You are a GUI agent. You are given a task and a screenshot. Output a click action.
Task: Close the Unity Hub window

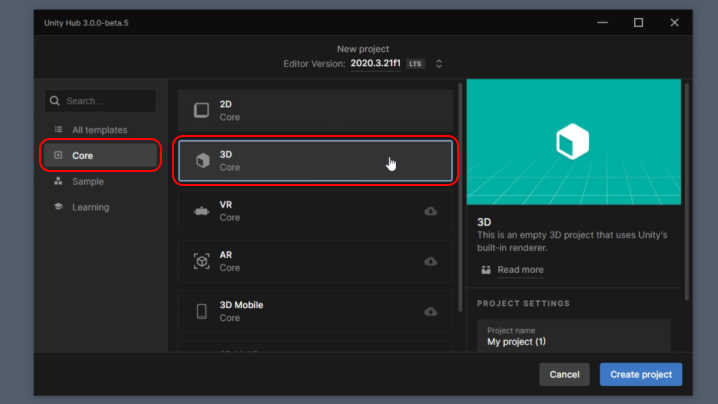674,22
